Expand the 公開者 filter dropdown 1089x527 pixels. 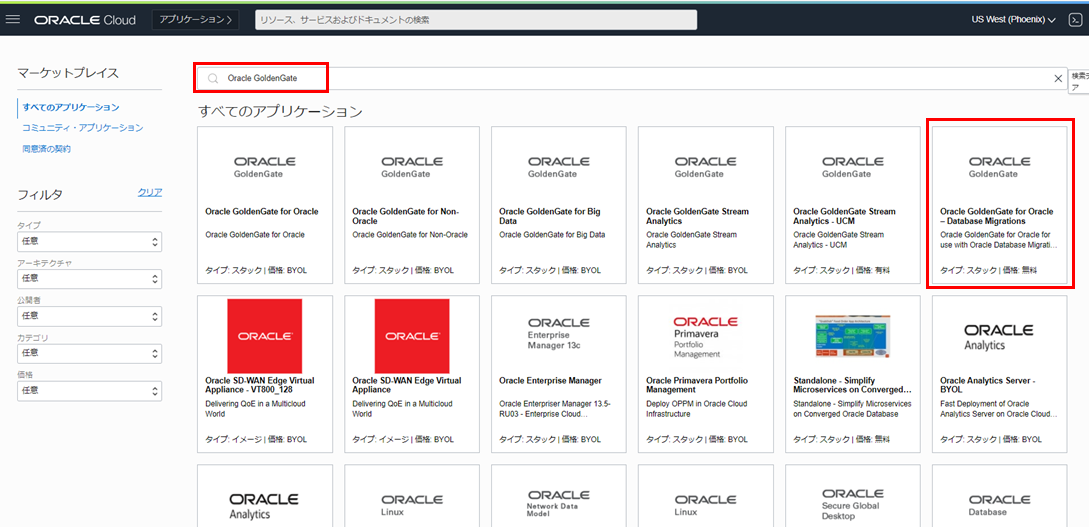(89, 316)
